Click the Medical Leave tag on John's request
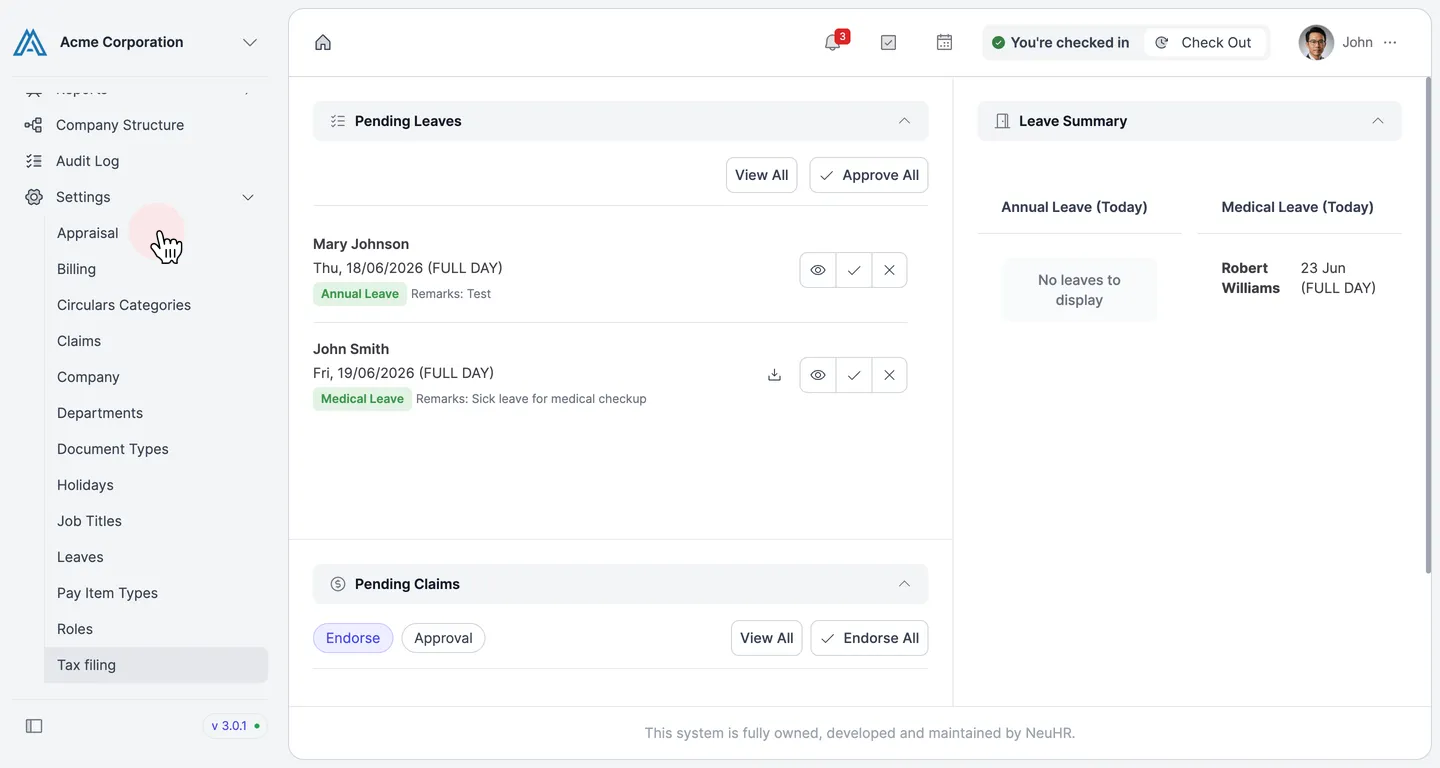This screenshot has width=1440, height=768. click(x=362, y=399)
